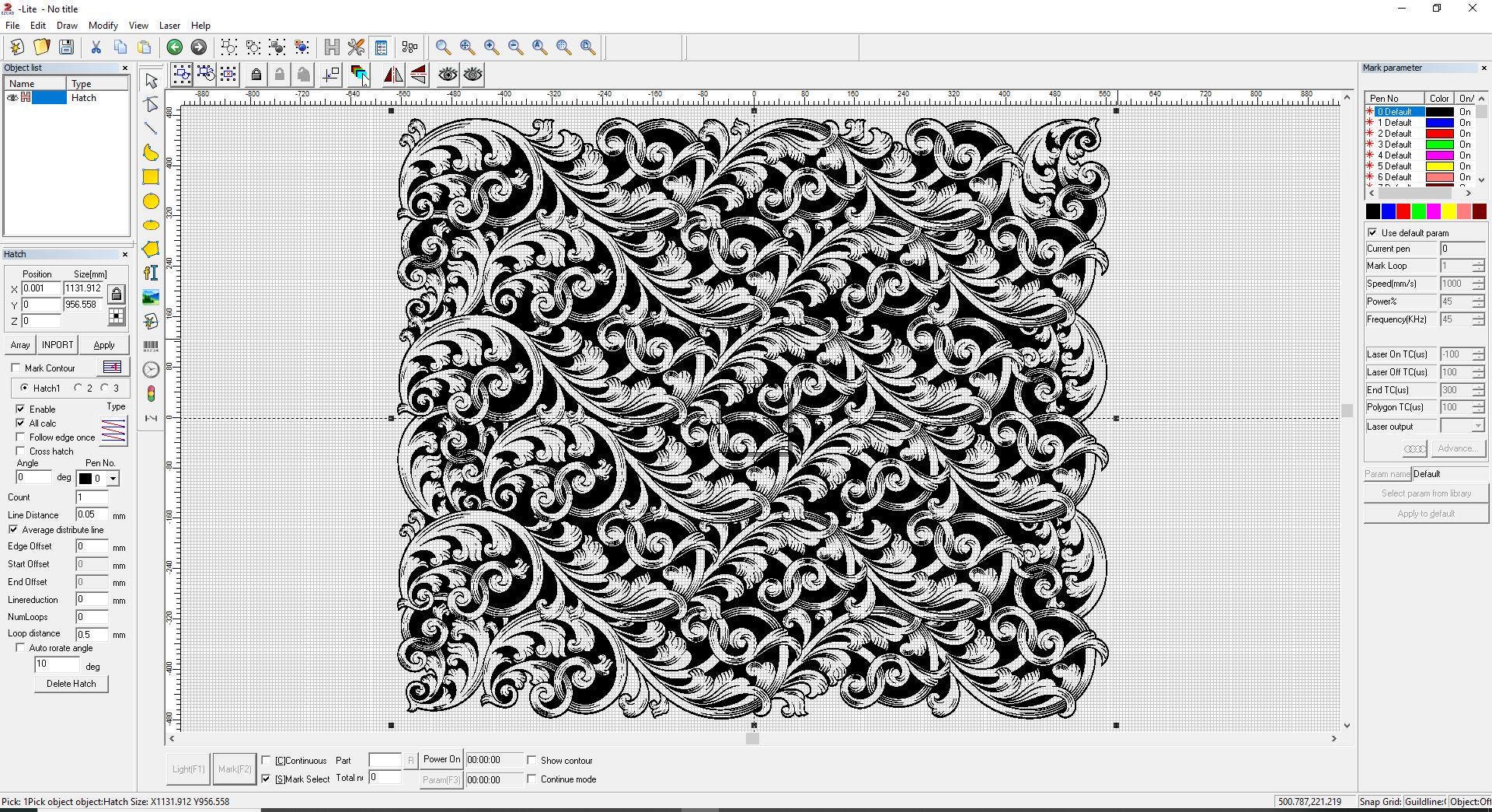The height and width of the screenshot is (812, 1492).
Task: Click the Array button
Action: tap(20, 345)
